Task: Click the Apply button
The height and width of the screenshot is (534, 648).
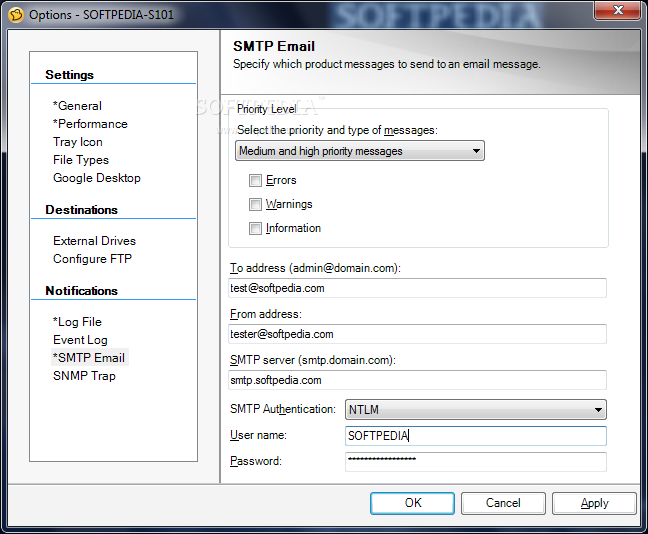Action: tap(594, 503)
